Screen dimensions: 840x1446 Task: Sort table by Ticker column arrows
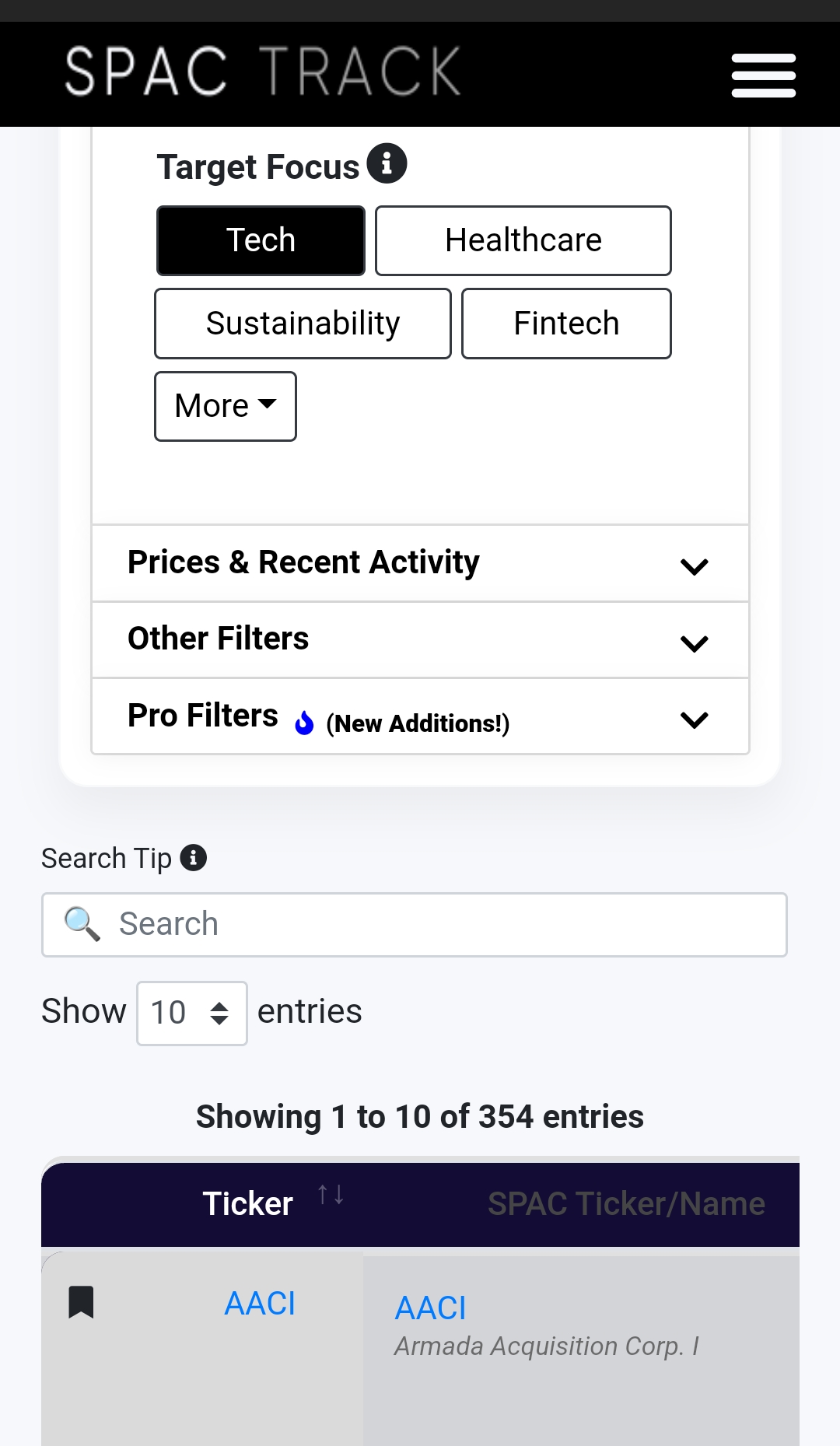coord(331,1195)
